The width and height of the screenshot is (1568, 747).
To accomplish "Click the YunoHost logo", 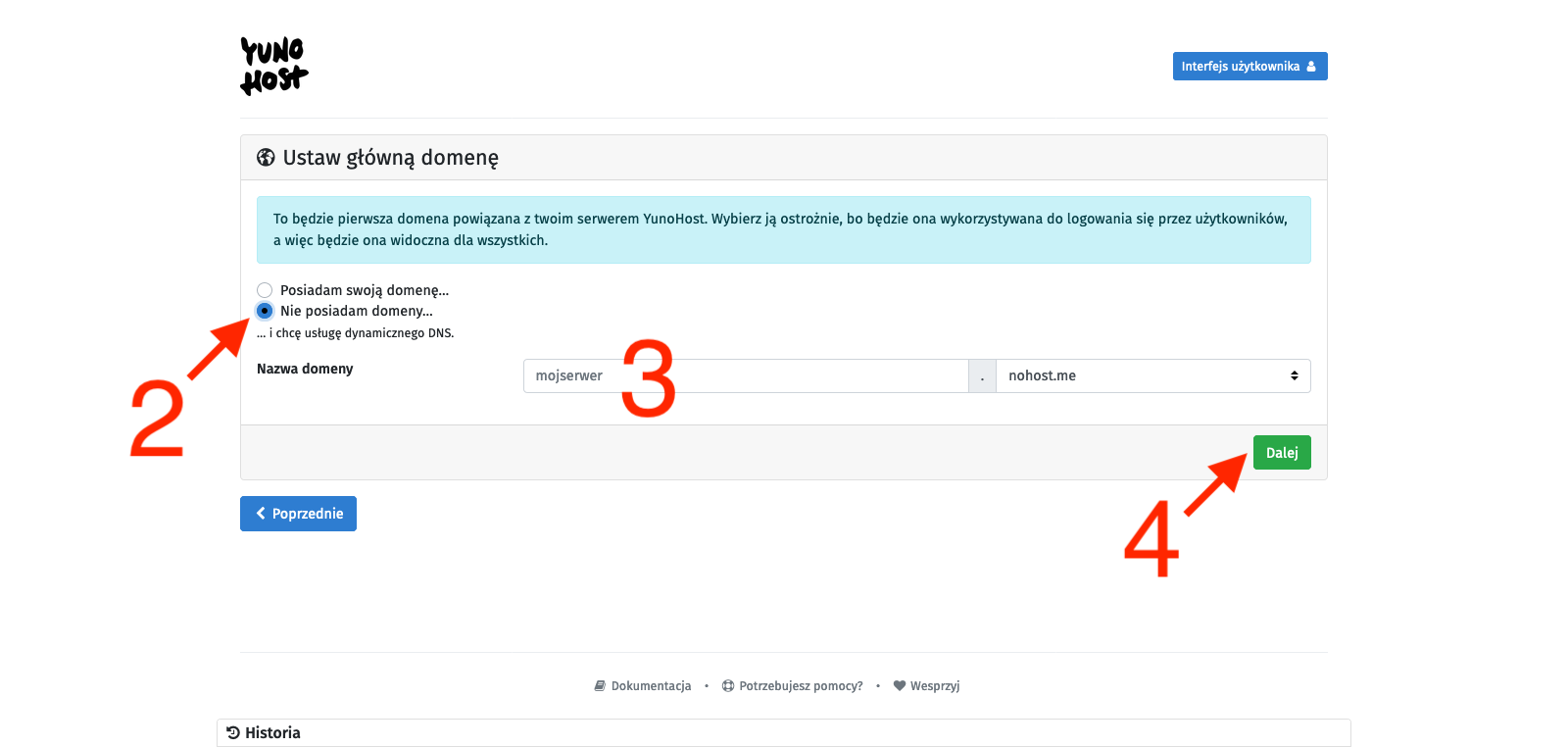I will tap(273, 66).
